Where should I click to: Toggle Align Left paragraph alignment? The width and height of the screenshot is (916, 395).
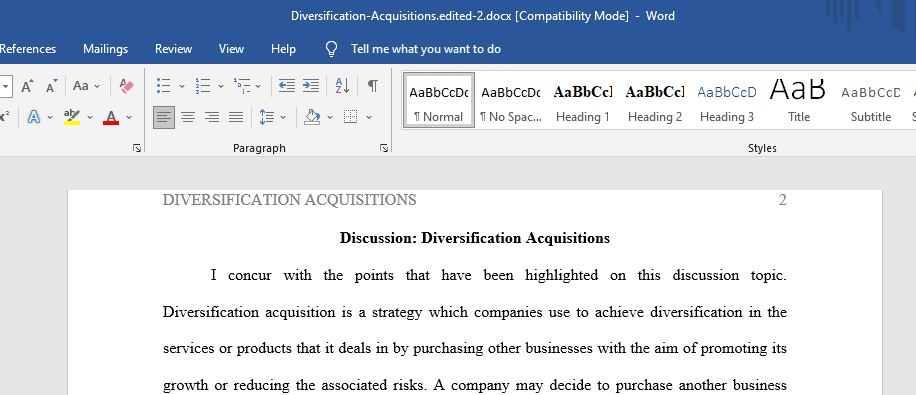click(164, 117)
